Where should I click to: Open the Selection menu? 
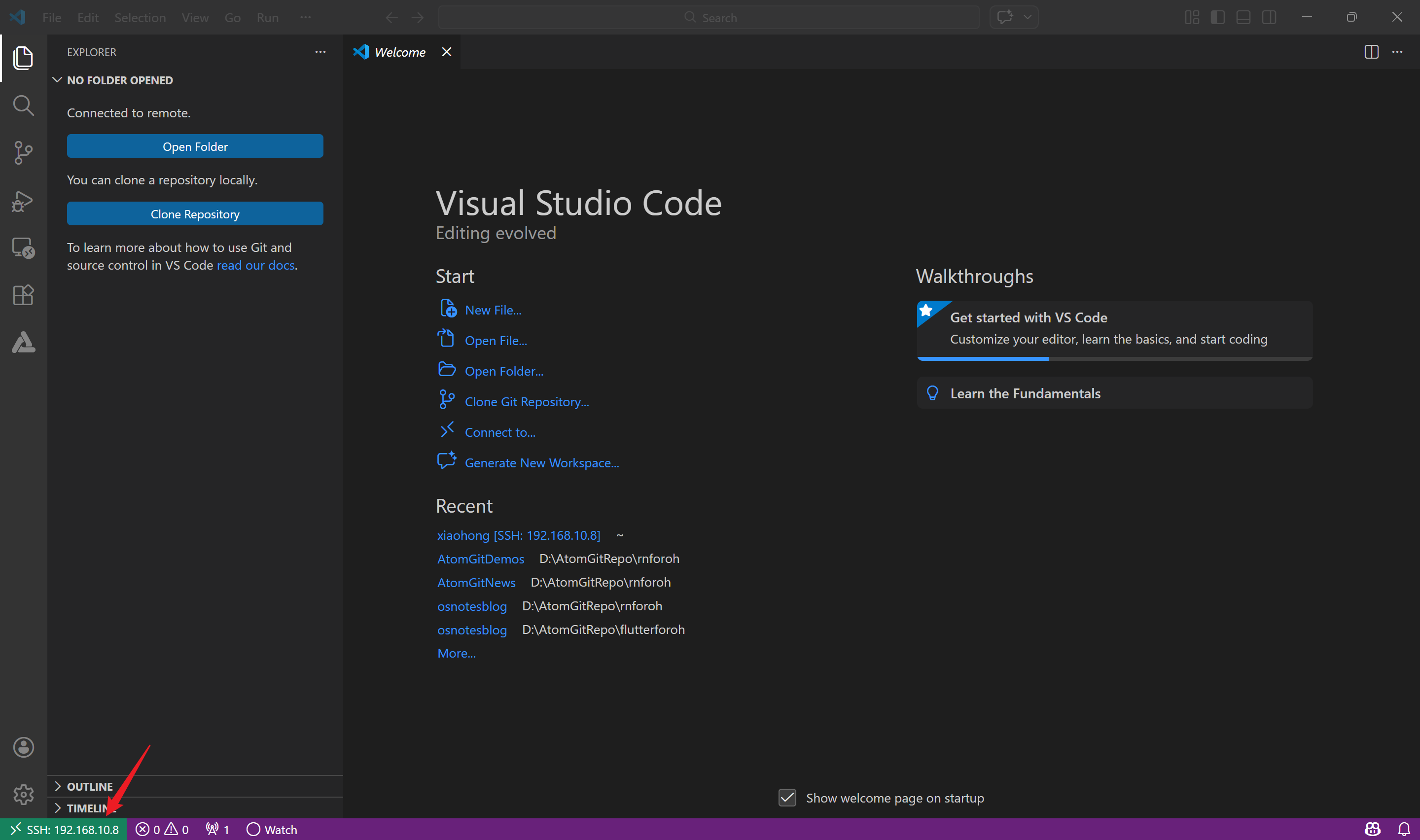[x=140, y=18]
